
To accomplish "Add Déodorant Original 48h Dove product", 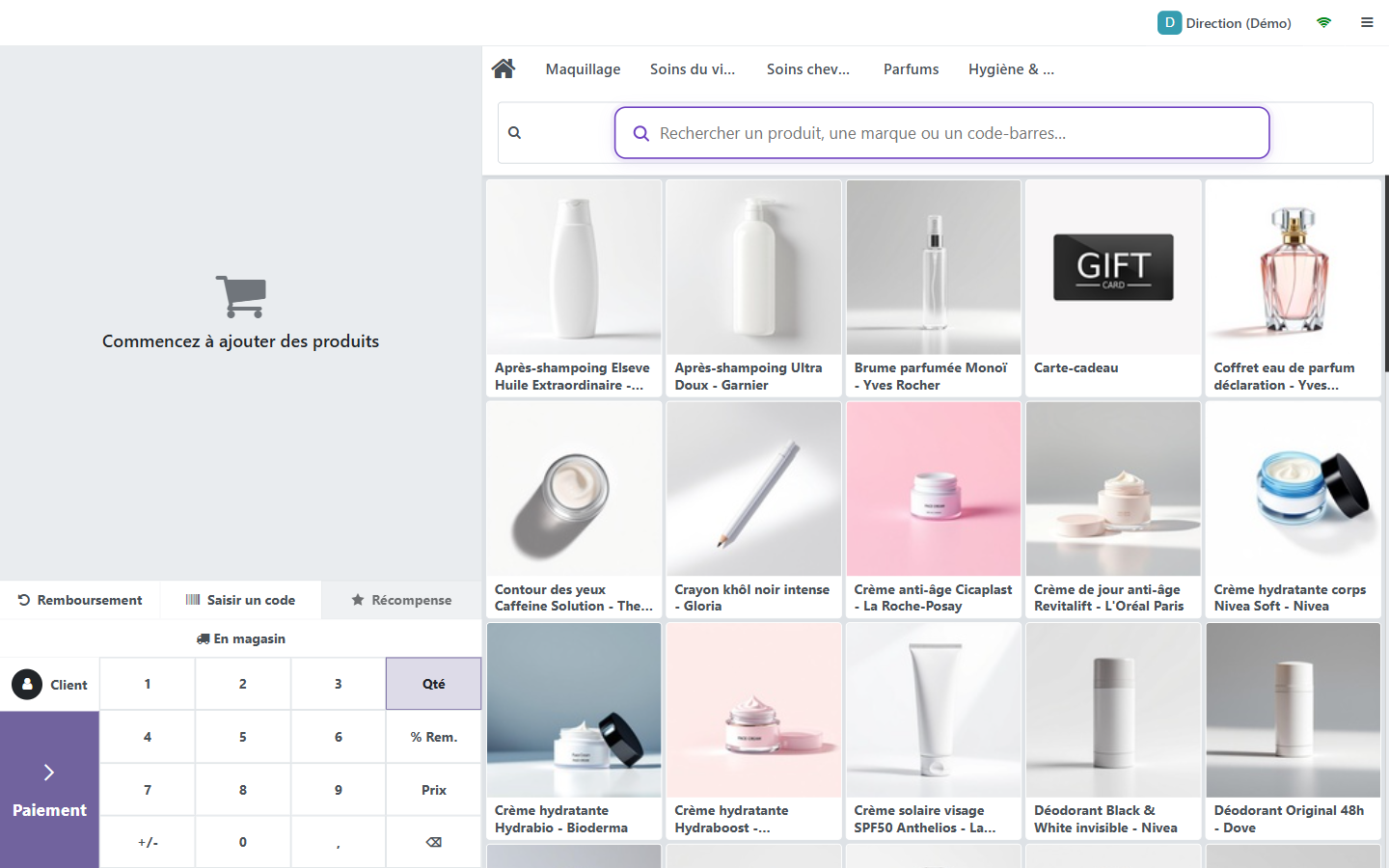I will pos(1294,731).
